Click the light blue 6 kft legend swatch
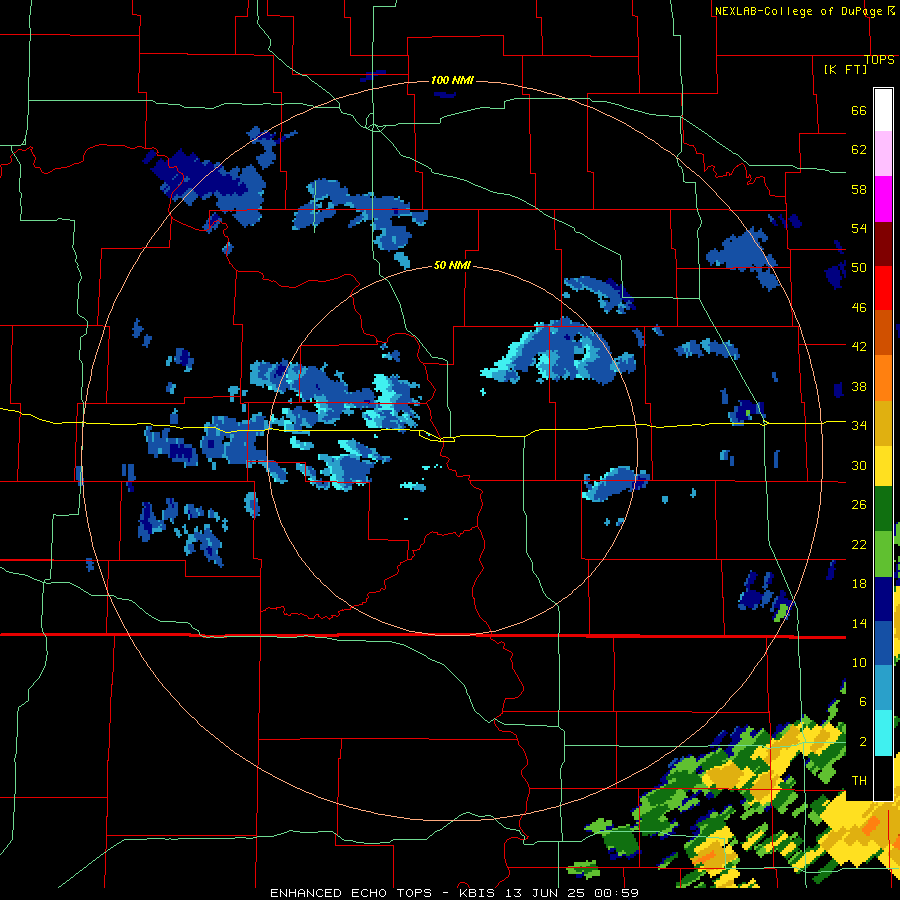Viewport: 900px width, 900px height. (883, 688)
